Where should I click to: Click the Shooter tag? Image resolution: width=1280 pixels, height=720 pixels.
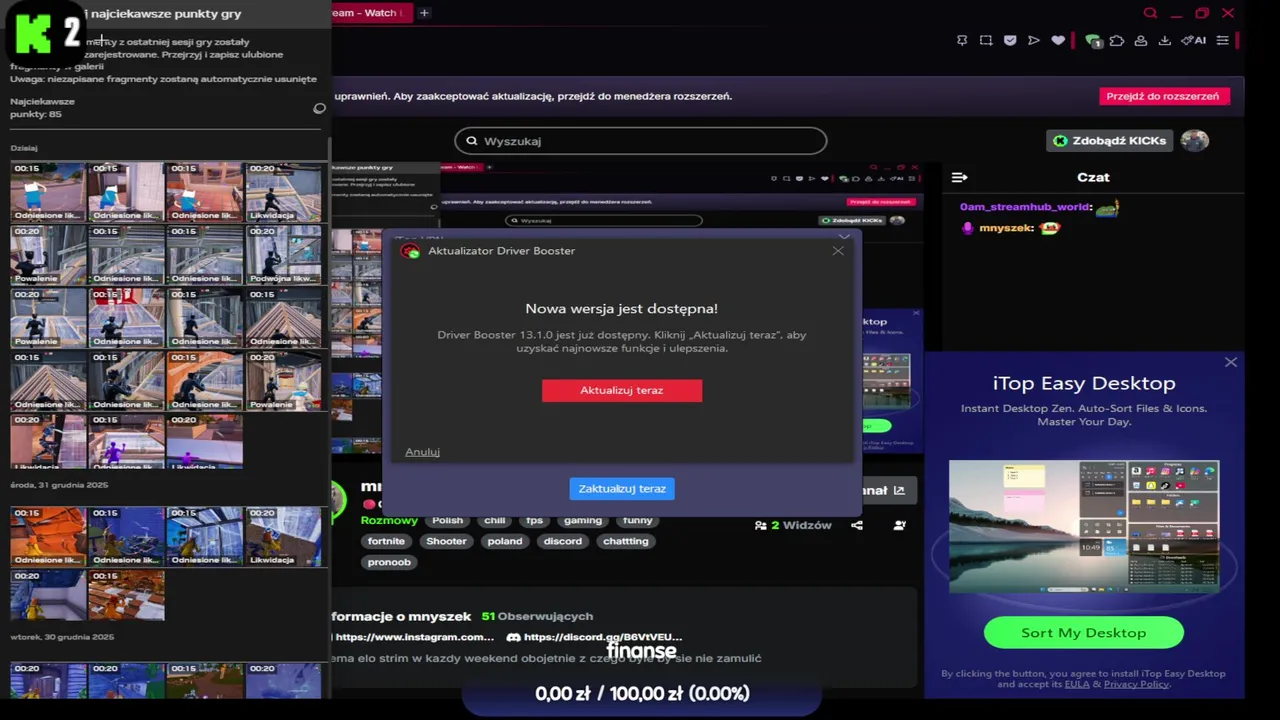tap(446, 541)
